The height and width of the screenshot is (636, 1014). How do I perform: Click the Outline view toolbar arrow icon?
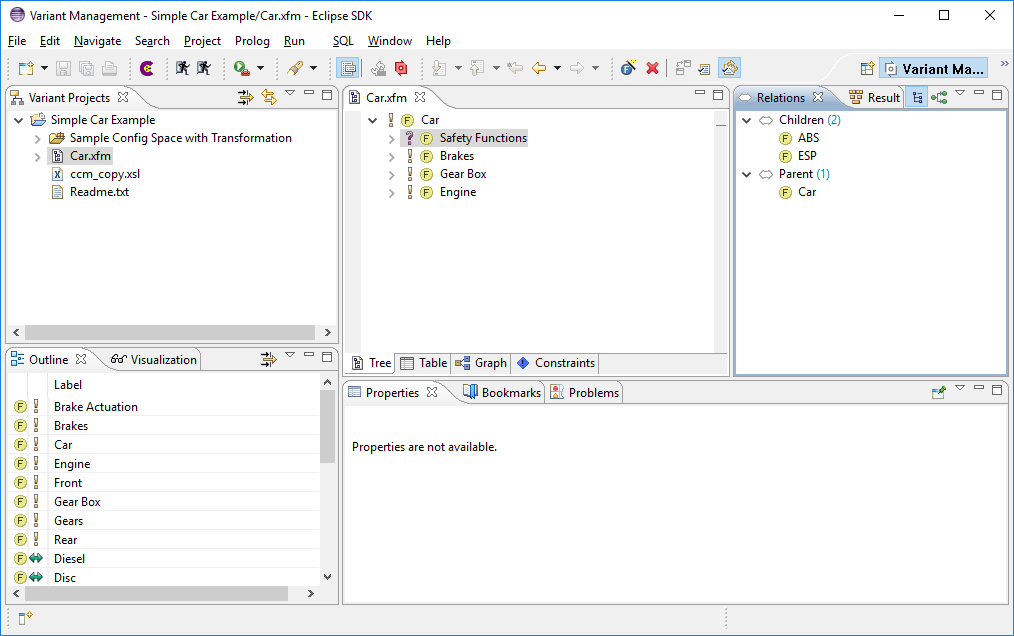pos(268,359)
